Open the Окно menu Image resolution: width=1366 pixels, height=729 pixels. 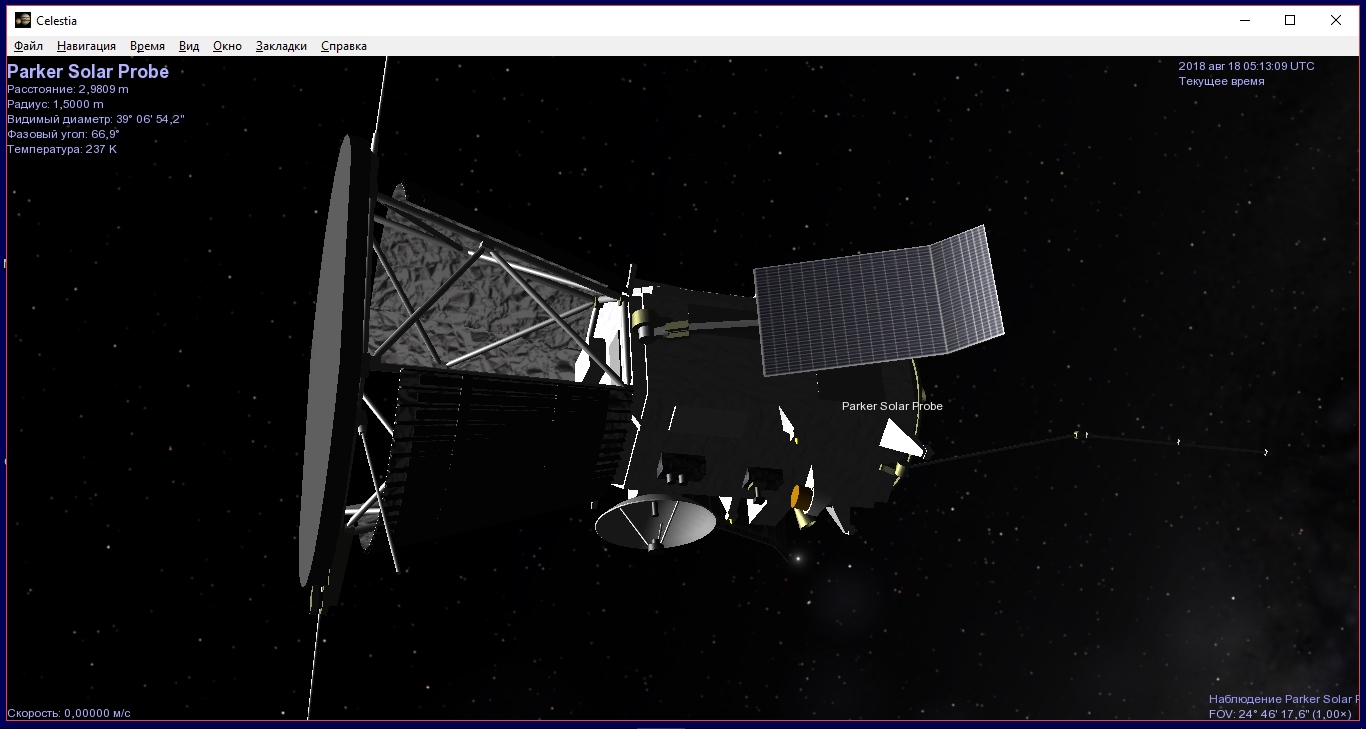click(227, 46)
